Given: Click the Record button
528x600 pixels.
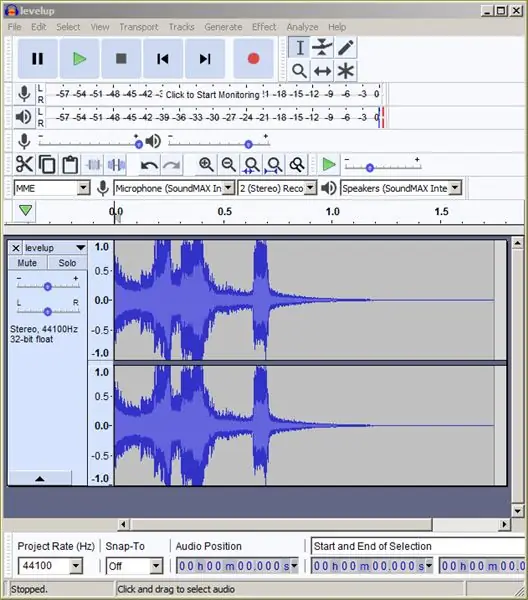Looking at the screenshot, I should (253, 59).
